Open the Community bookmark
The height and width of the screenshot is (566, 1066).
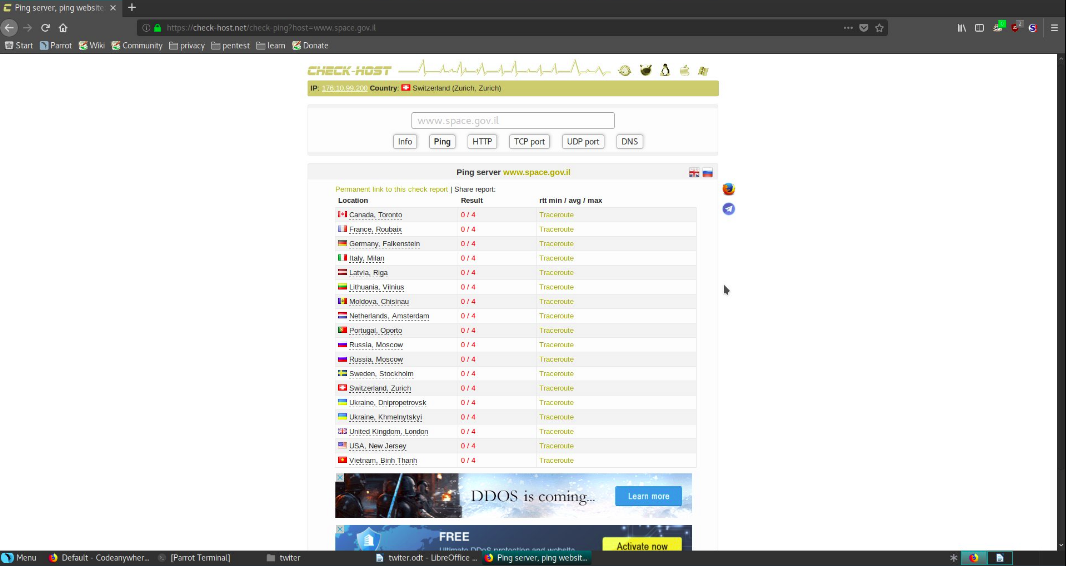(x=137, y=46)
